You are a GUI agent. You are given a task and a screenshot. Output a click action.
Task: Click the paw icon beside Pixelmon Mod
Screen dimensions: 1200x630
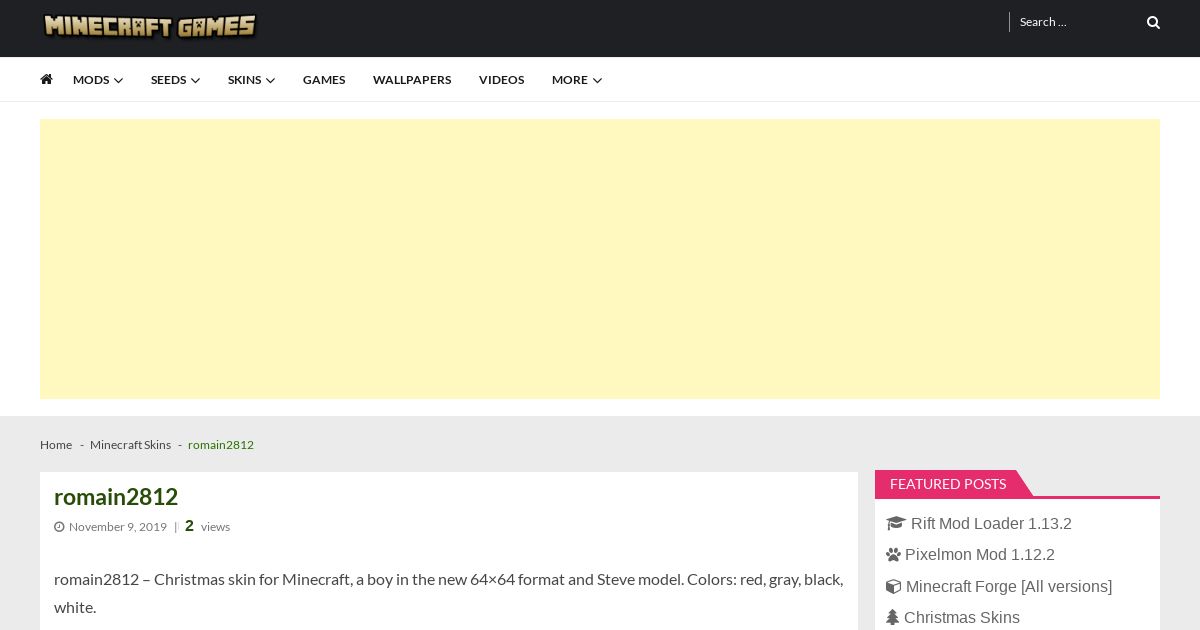tap(893, 555)
